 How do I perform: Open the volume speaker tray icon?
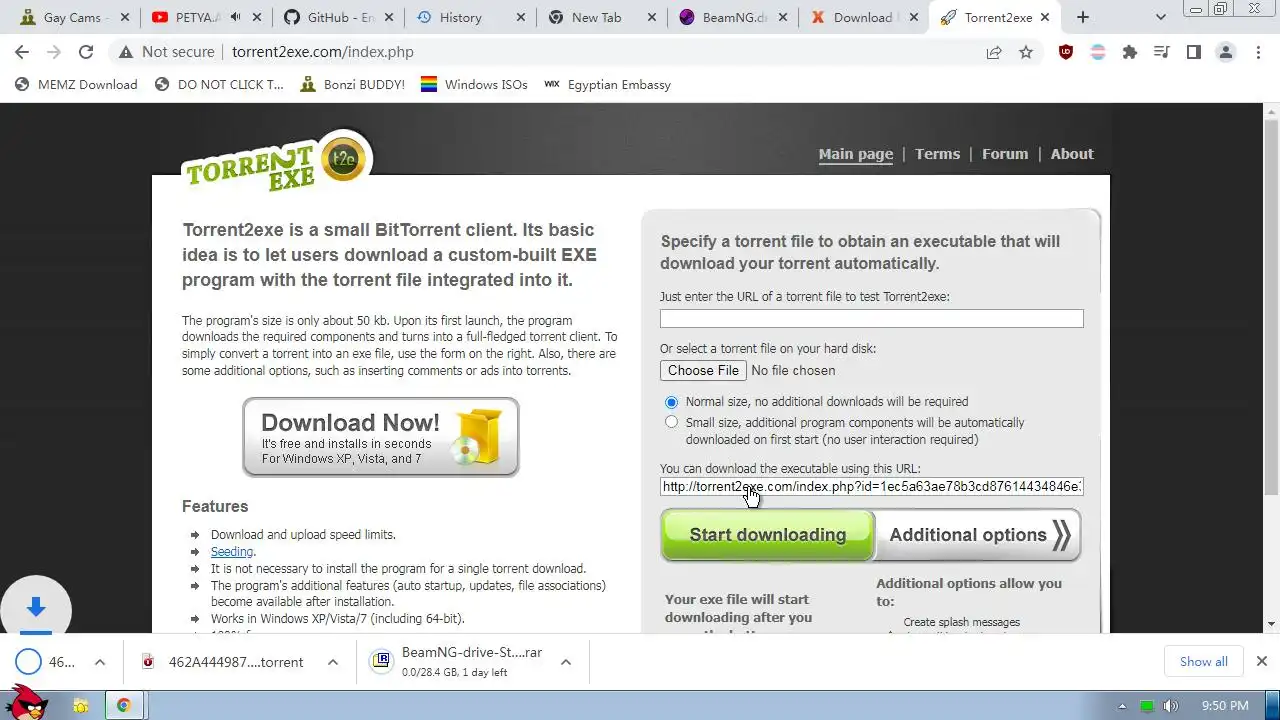pos(1171,706)
